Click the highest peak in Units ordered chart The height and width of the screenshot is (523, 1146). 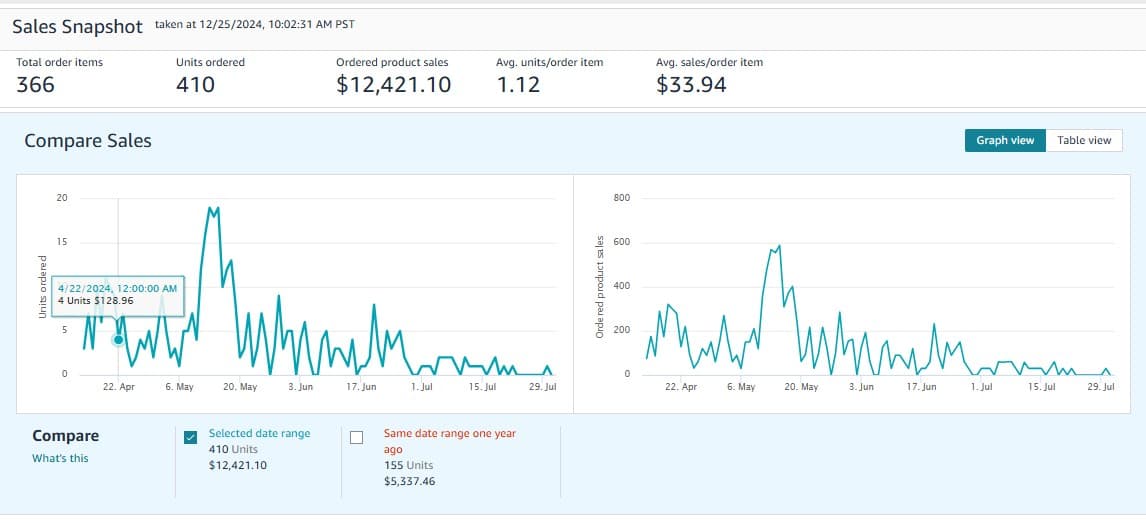click(210, 208)
